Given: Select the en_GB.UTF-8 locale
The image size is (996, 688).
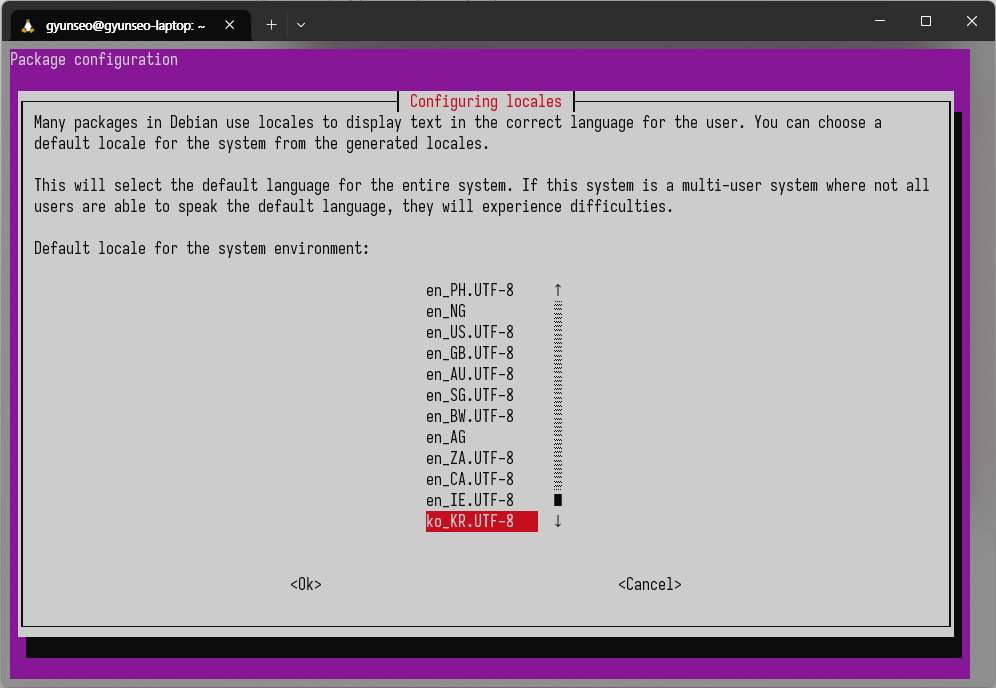Looking at the screenshot, I should coord(469,353).
